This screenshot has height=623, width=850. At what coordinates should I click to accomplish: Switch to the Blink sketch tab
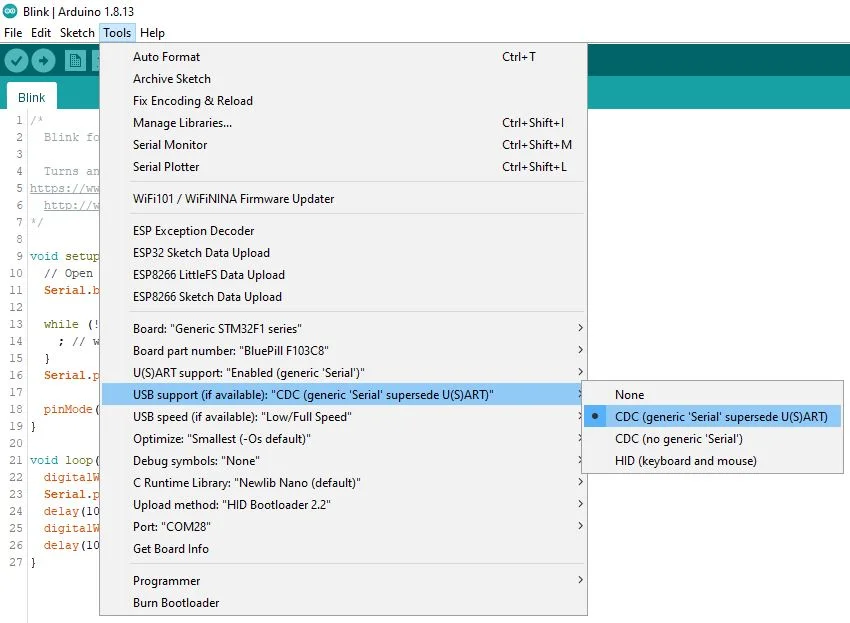32,98
